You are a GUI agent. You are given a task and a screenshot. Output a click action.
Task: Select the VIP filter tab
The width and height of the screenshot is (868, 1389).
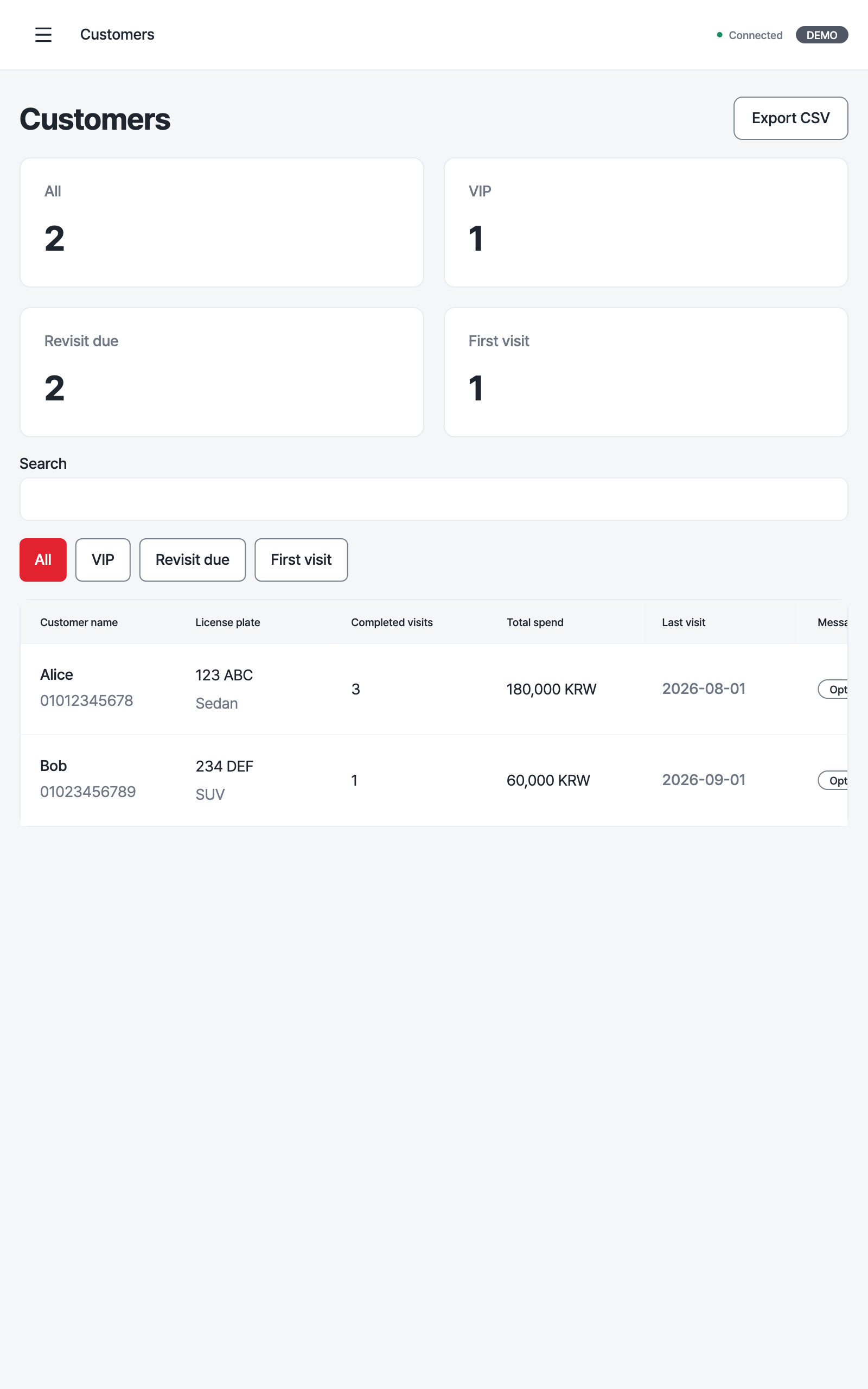103,559
